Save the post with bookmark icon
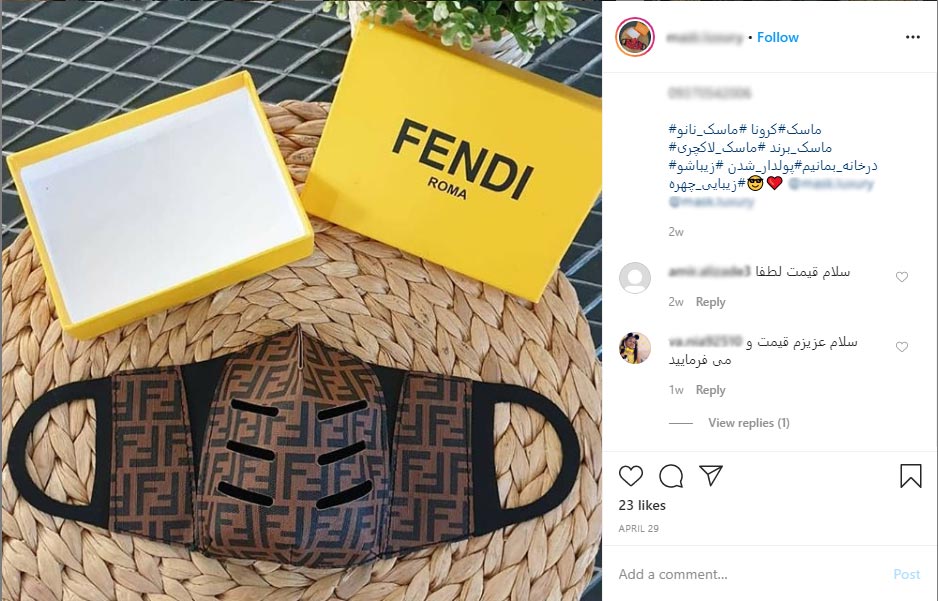This screenshot has height=601, width=938. click(910, 476)
